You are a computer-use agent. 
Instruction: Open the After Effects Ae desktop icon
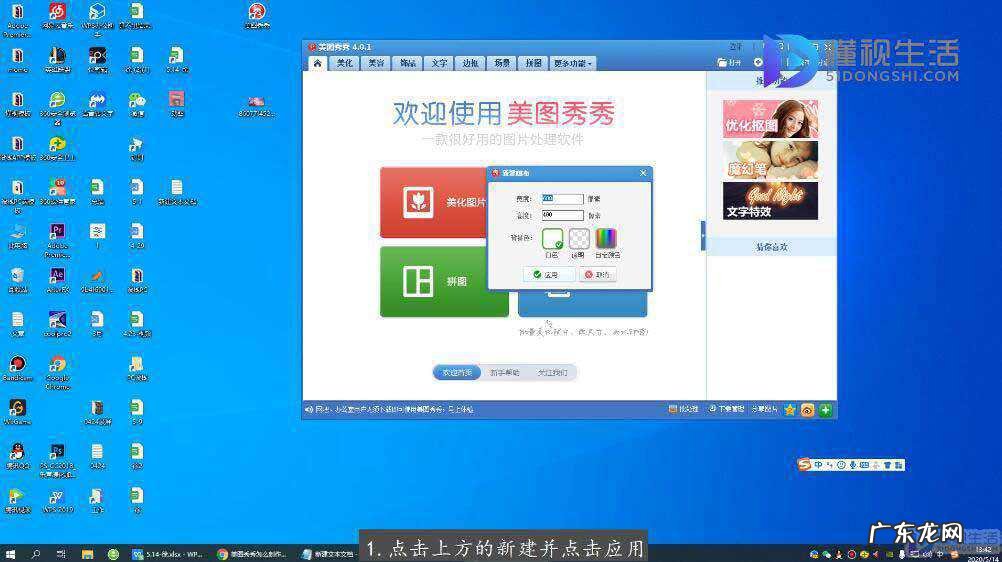pos(57,280)
